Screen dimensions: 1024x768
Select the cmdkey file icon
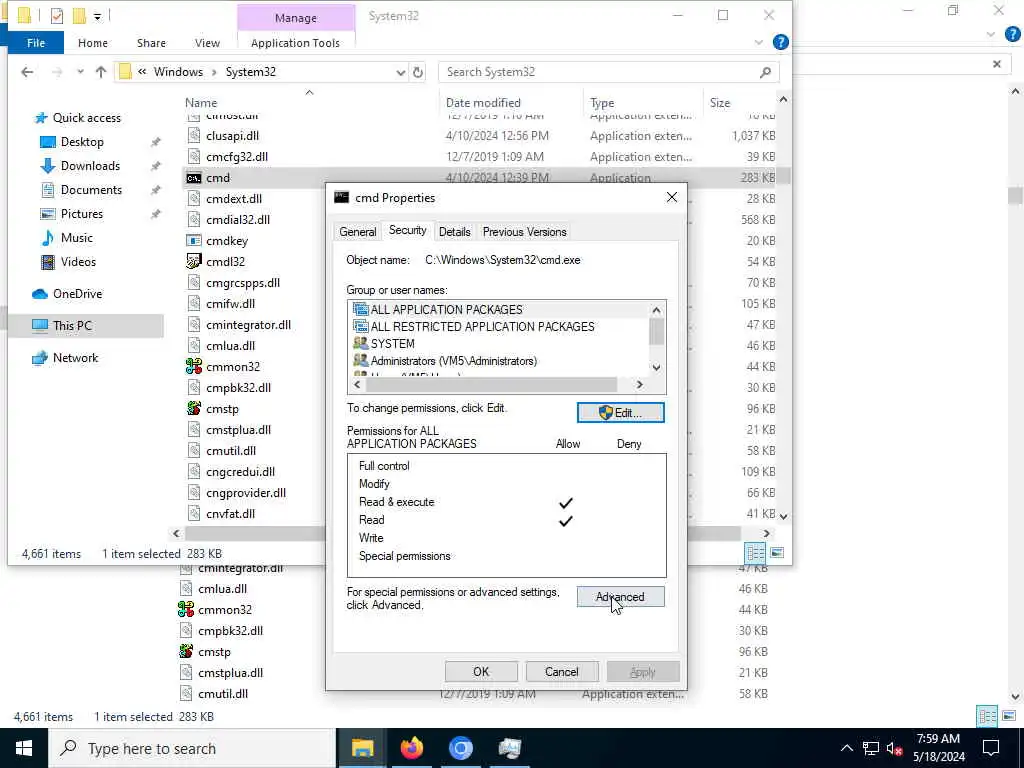tap(193, 241)
